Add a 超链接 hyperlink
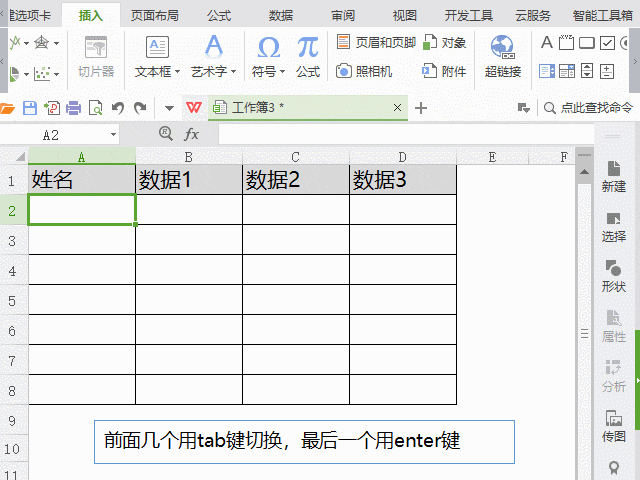640x480 pixels. 503,56
